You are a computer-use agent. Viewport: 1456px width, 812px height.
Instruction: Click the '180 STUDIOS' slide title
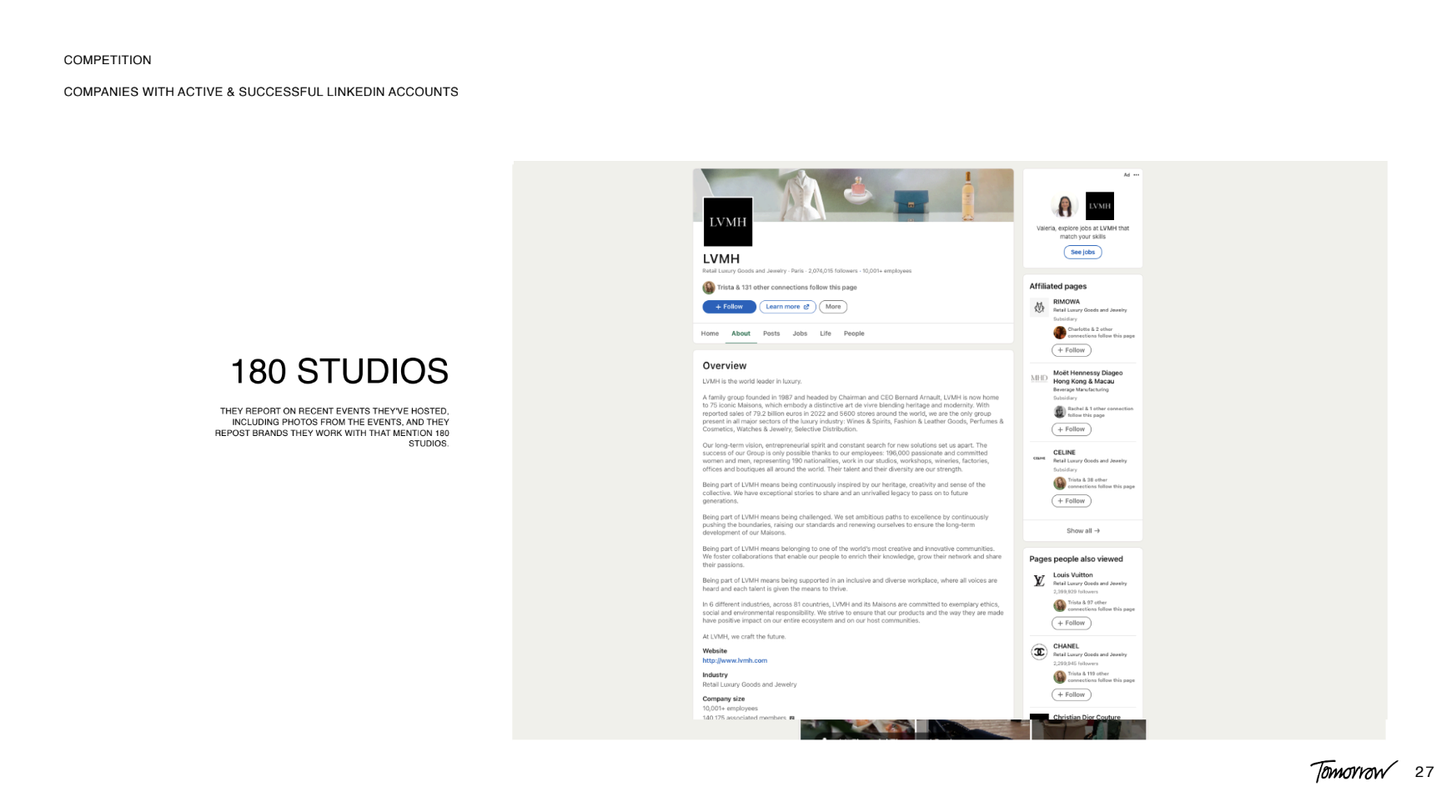(x=339, y=372)
